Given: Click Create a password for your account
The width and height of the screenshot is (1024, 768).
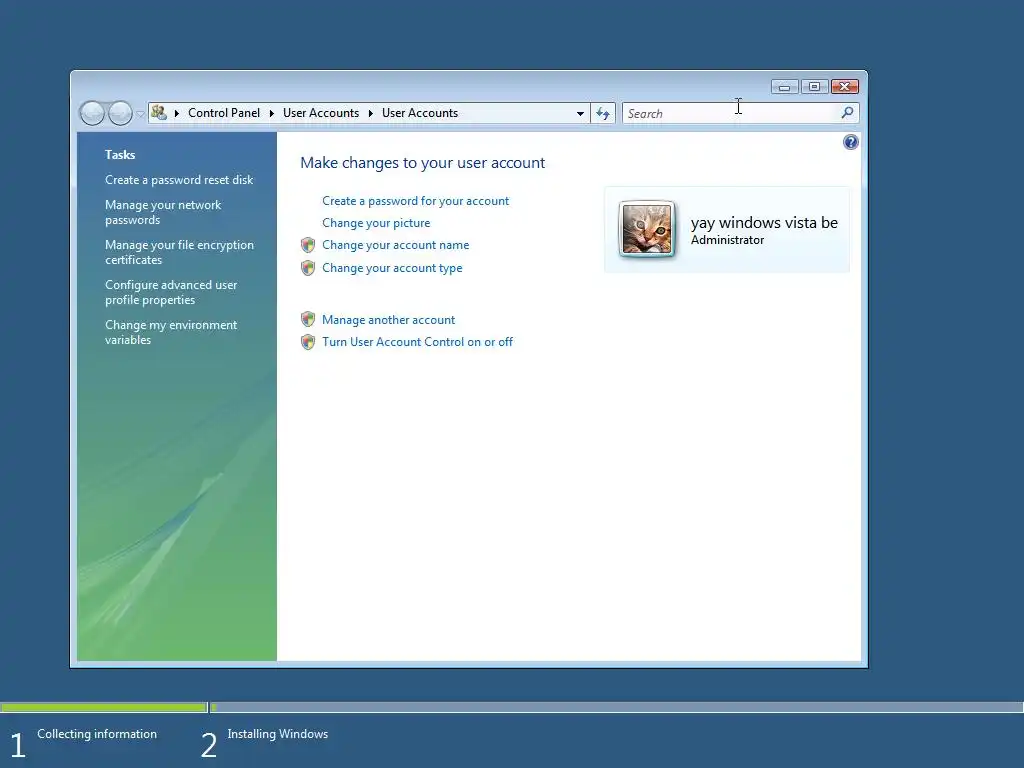Looking at the screenshot, I should click(415, 201).
